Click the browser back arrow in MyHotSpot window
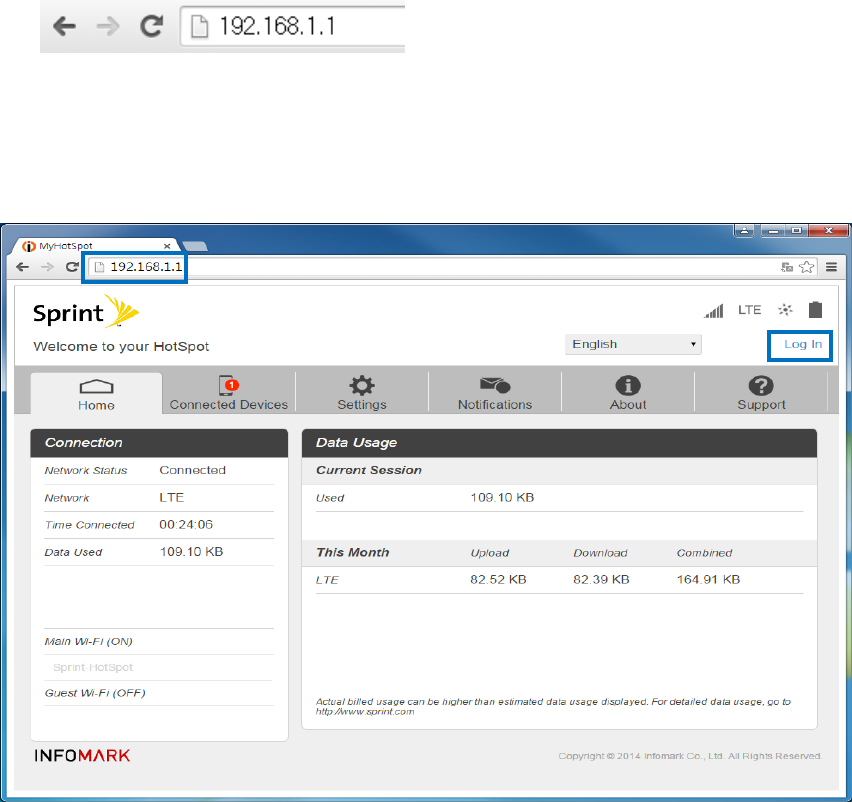This screenshot has width=852, height=802. pos(23,267)
